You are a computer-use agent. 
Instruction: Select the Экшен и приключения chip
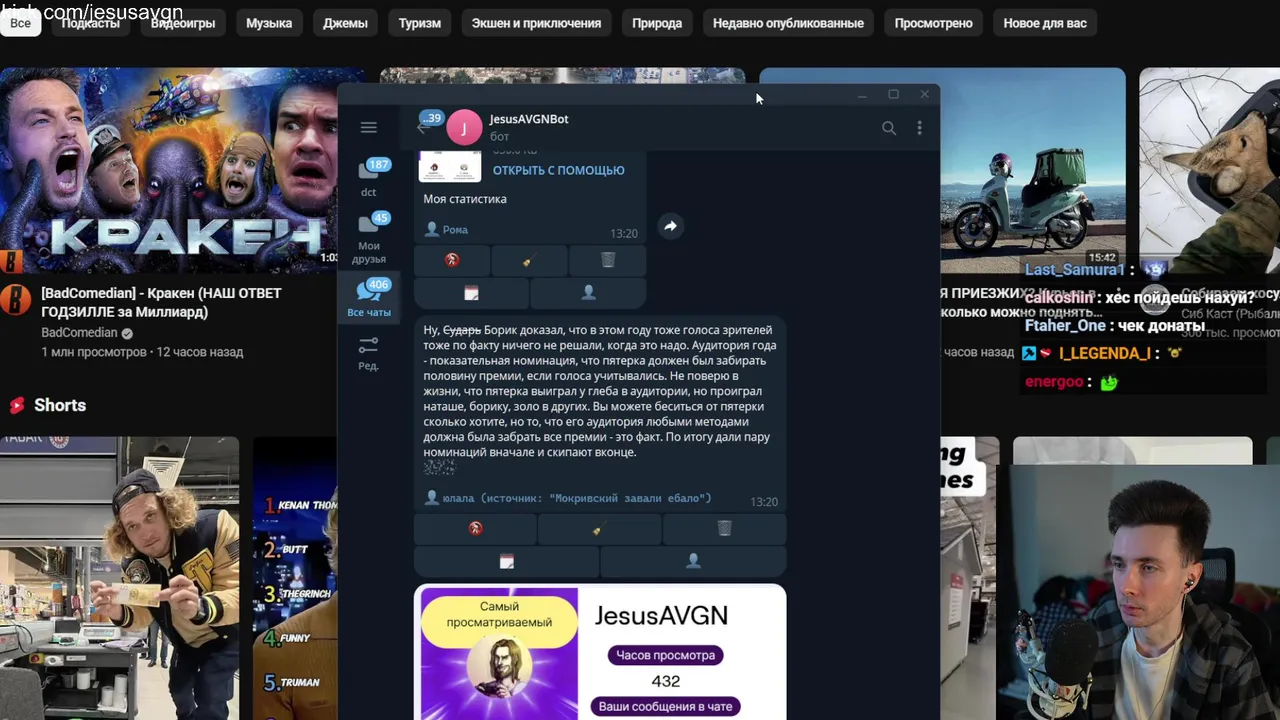point(536,23)
